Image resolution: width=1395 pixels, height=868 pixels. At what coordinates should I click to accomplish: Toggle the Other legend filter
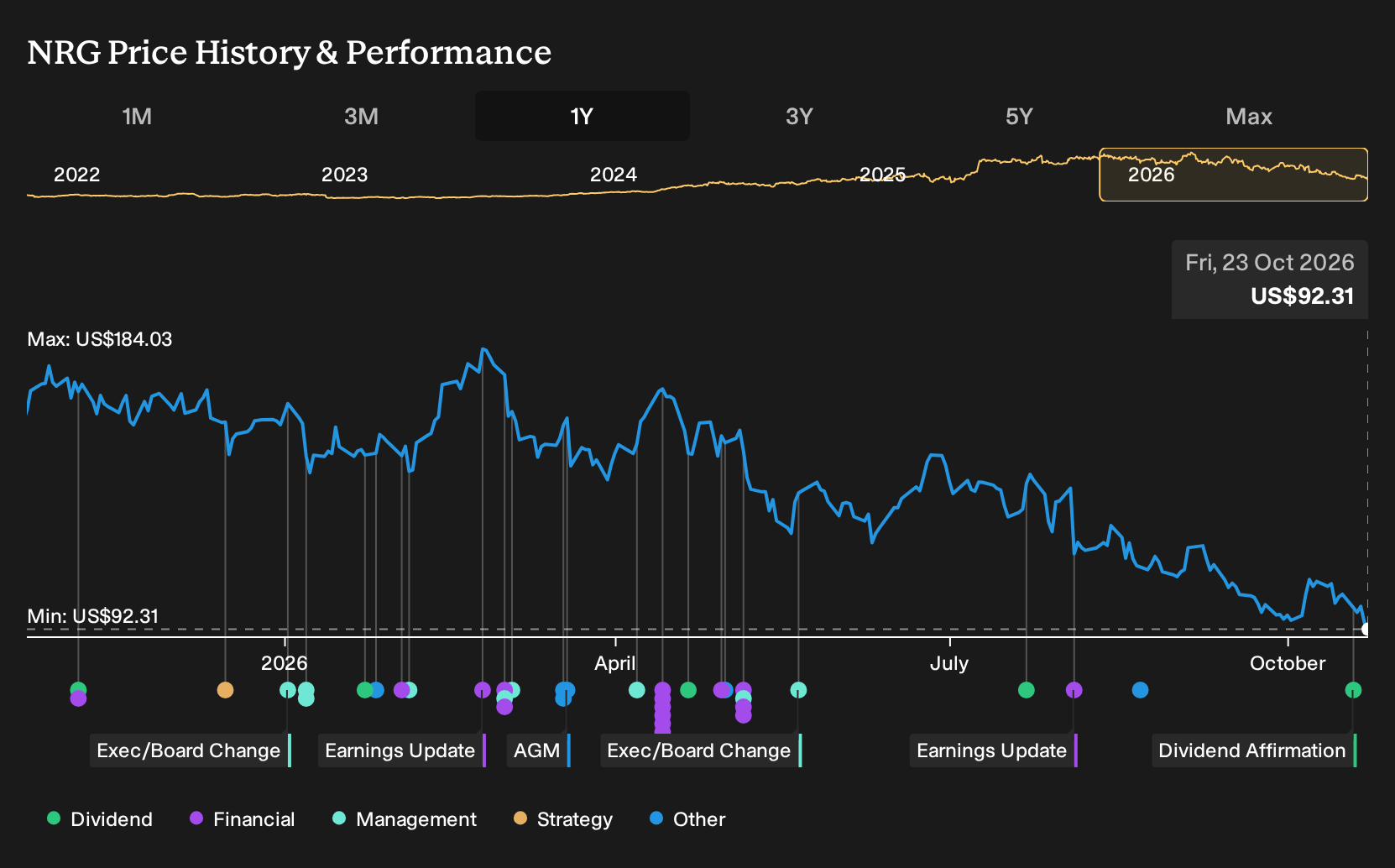click(687, 819)
